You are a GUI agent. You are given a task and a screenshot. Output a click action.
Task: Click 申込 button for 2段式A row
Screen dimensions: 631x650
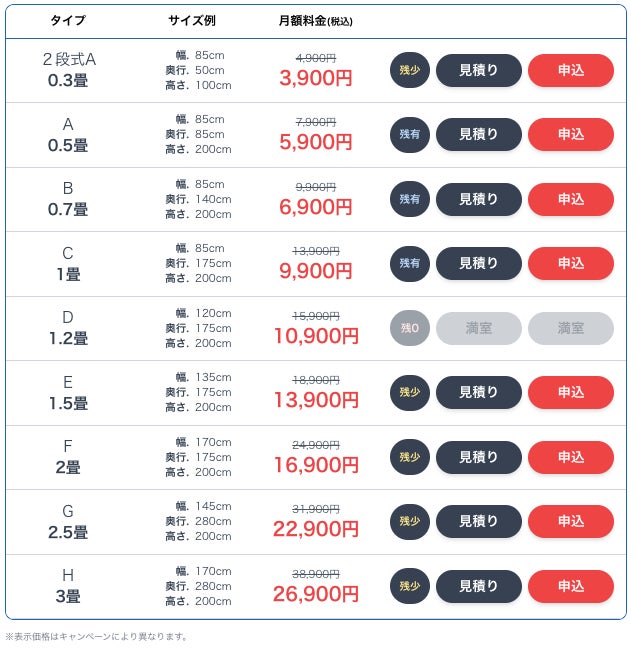click(x=570, y=70)
